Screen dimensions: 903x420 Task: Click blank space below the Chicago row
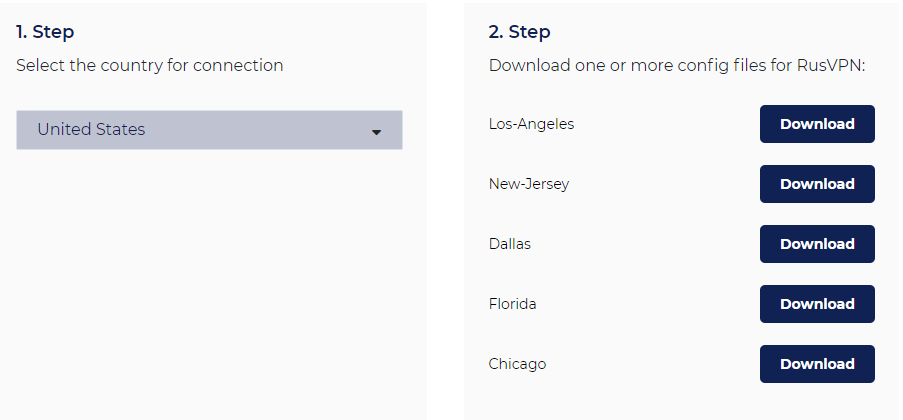pos(680,402)
